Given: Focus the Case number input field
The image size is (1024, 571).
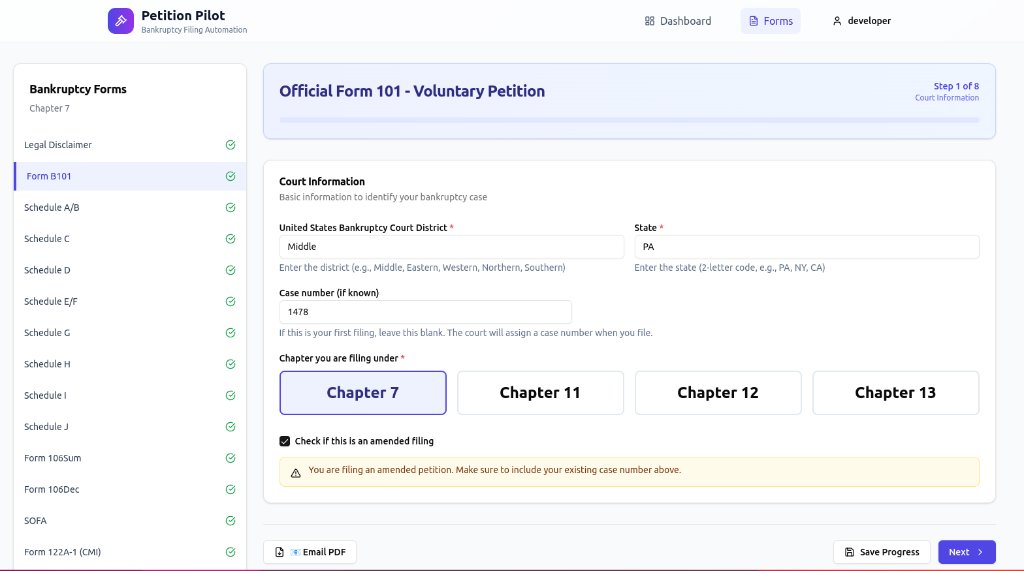Looking at the screenshot, I should click(425, 312).
